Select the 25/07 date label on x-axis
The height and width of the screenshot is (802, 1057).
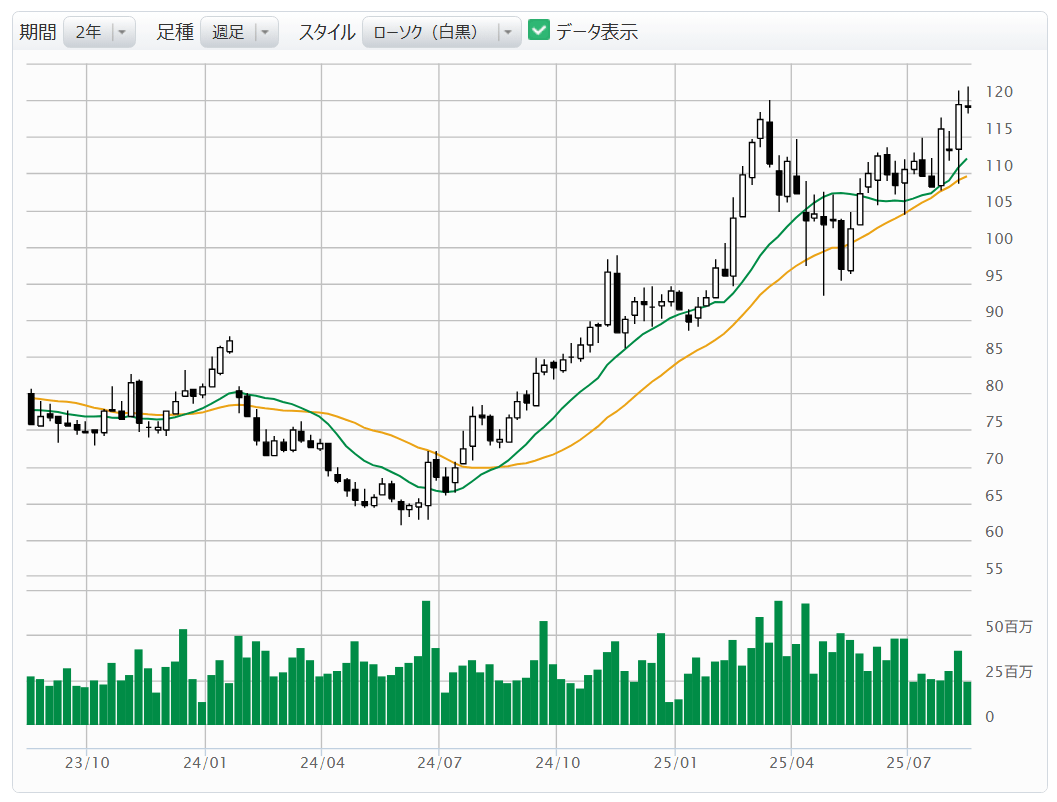pos(907,763)
